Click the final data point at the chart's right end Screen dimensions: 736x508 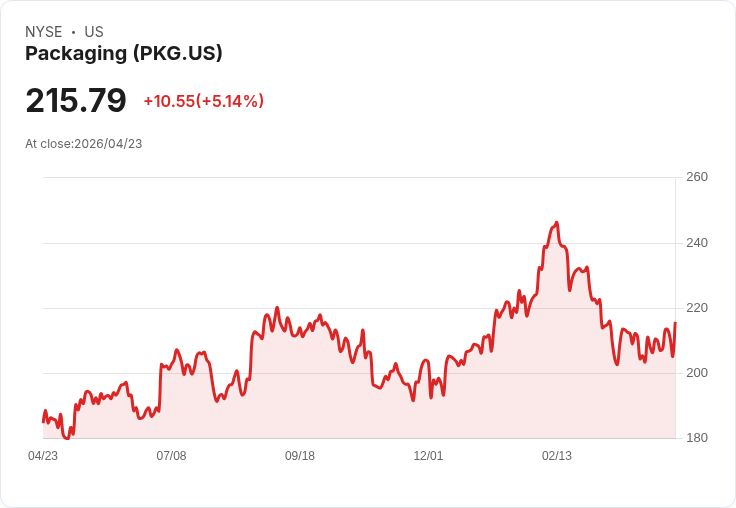coord(675,323)
